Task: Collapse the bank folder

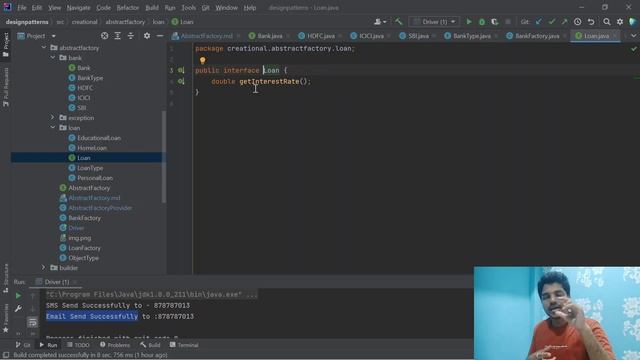Action: tap(53, 58)
